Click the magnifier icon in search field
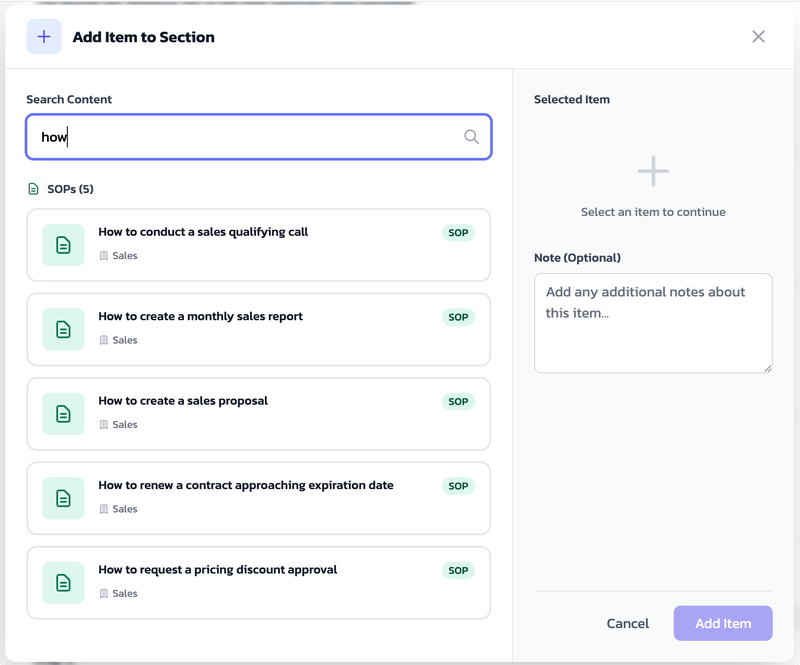 click(x=471, y=137)
